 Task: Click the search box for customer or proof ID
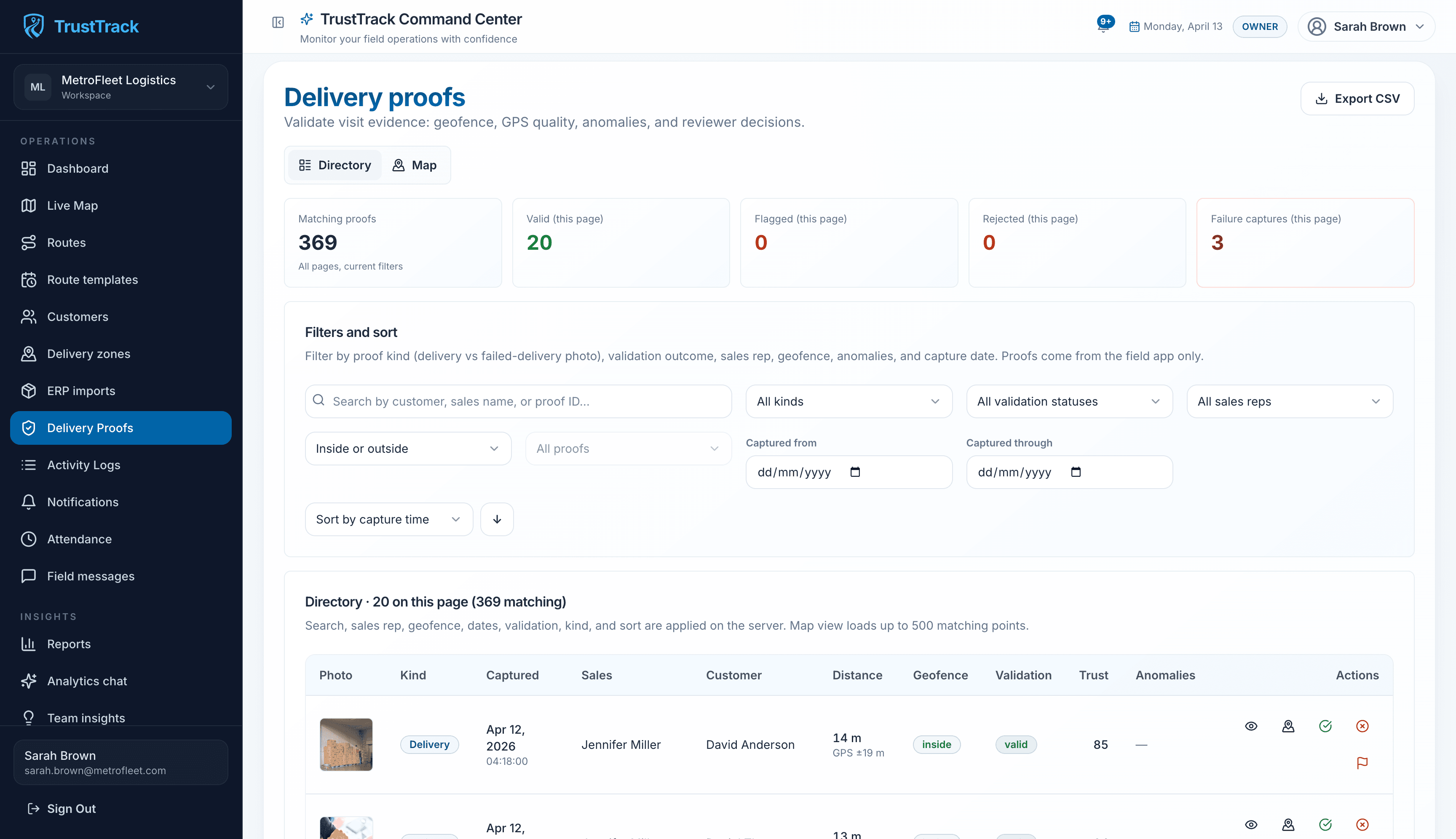click(x=518, y=402)
